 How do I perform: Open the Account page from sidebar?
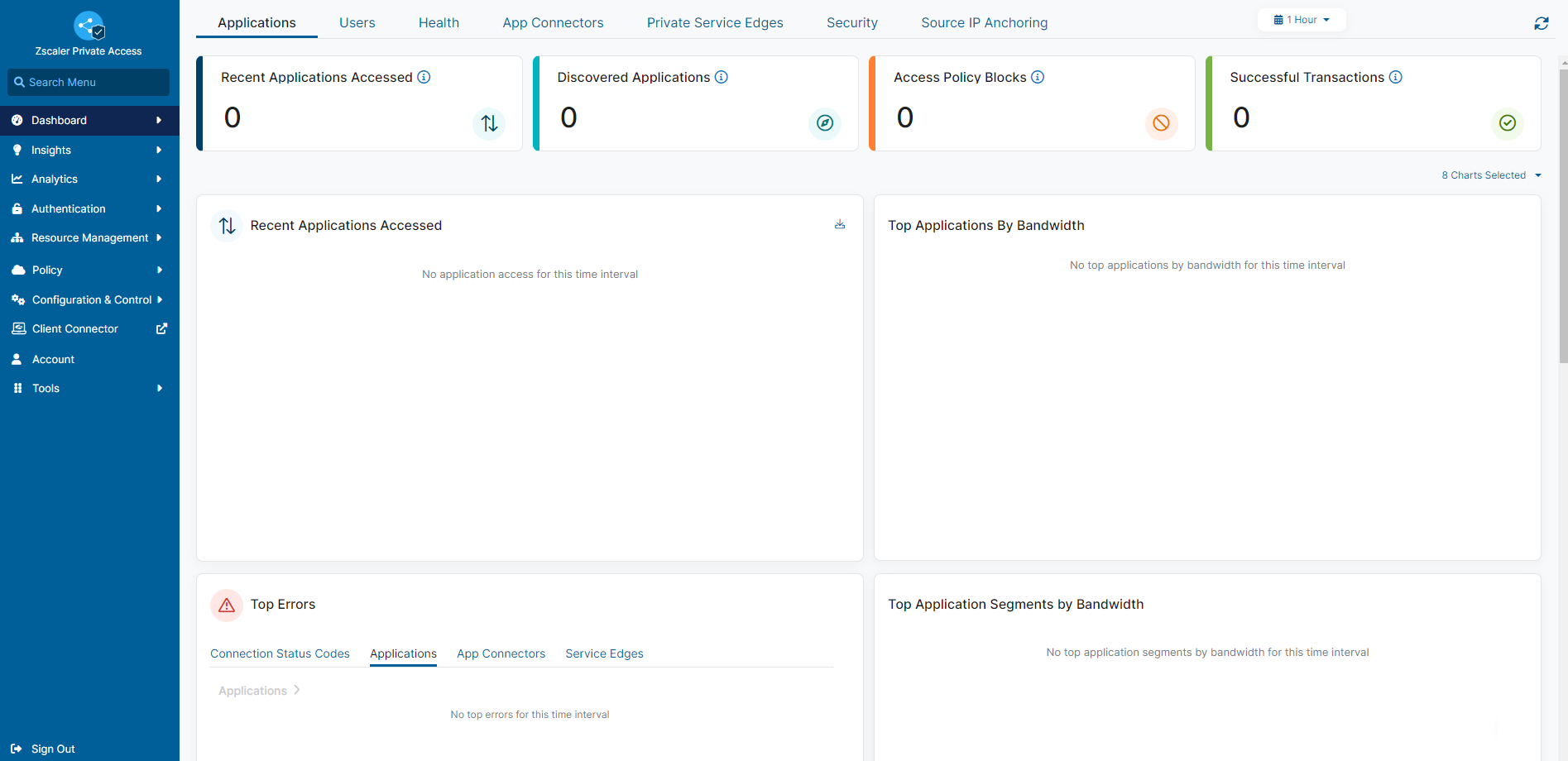tap(53, 359)
